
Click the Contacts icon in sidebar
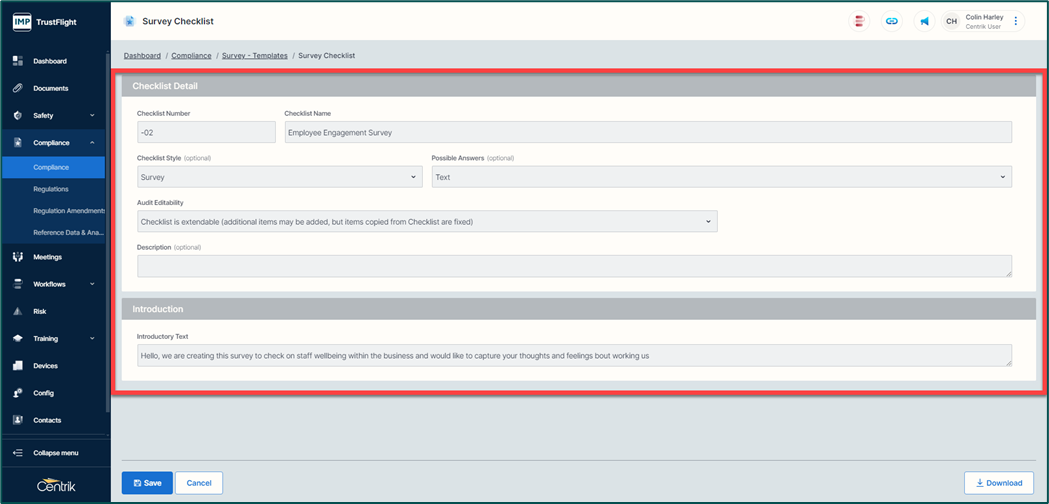pos(18,420)
